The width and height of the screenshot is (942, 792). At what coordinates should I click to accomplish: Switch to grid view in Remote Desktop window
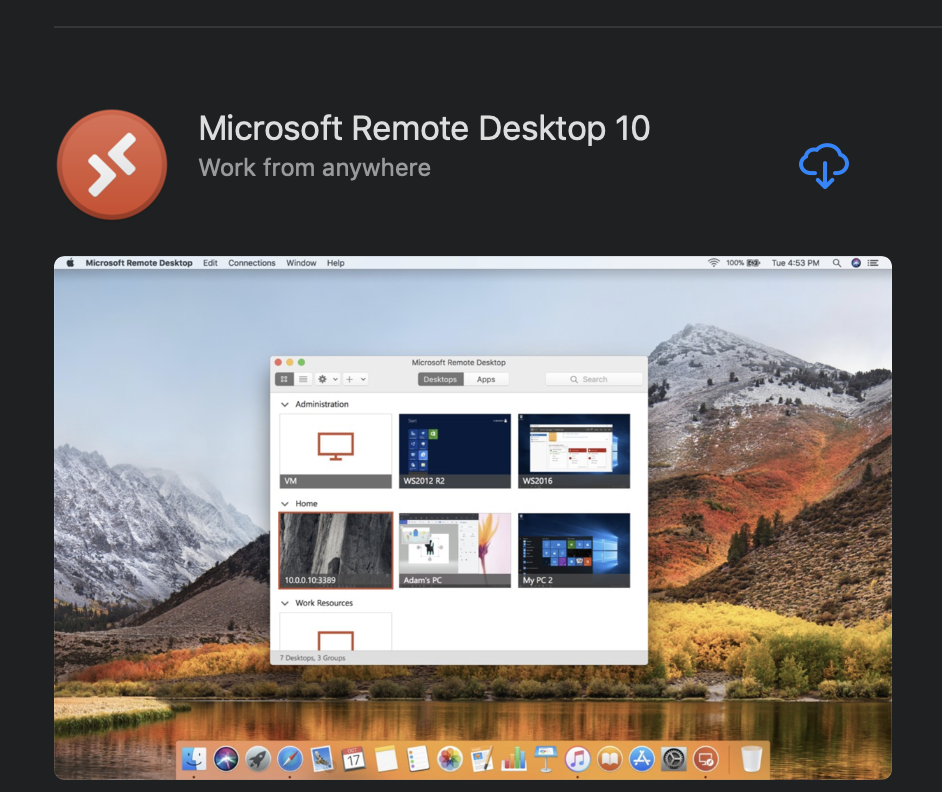pyautogui.click(x=284, y=379)
